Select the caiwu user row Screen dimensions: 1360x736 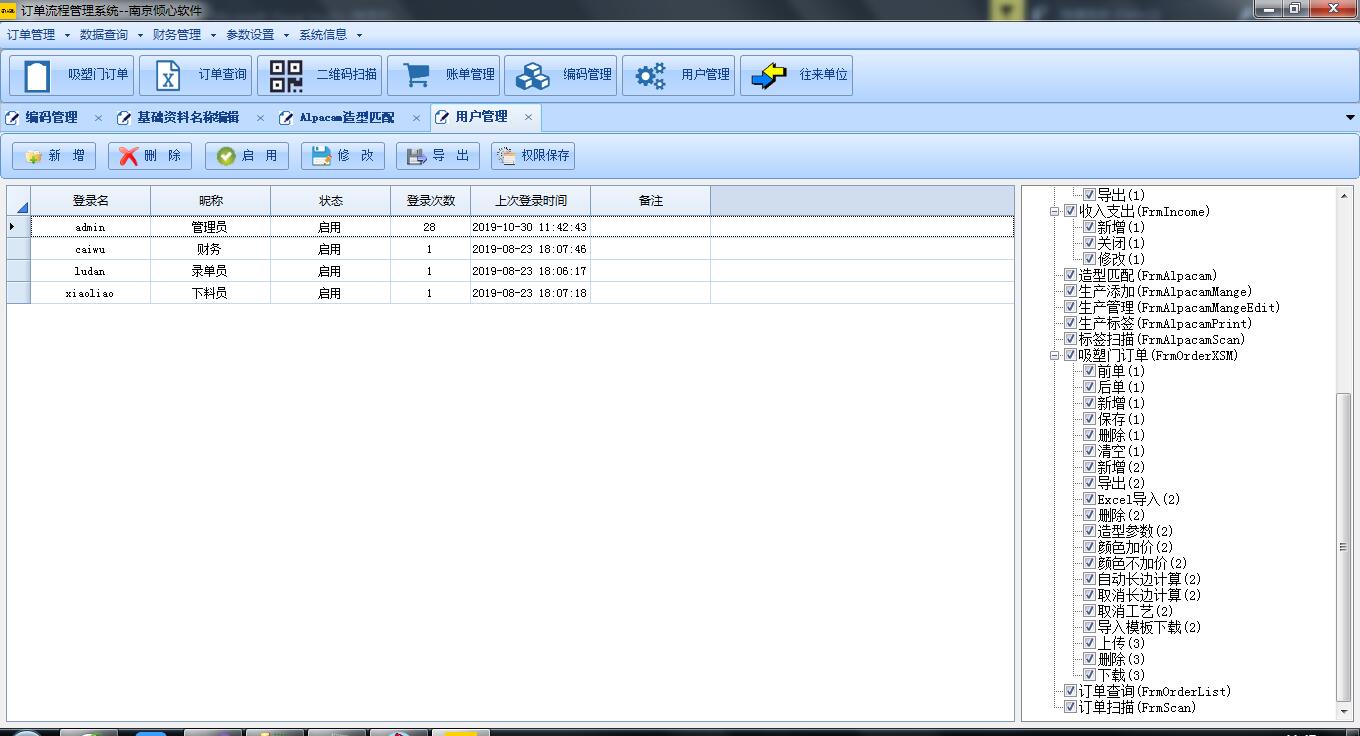coord(90,249)
